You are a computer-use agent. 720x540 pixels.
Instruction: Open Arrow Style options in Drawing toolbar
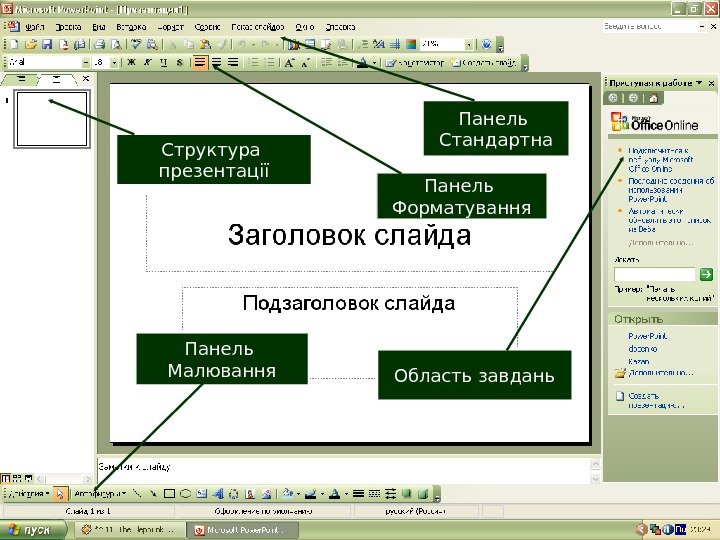(391, 494)
